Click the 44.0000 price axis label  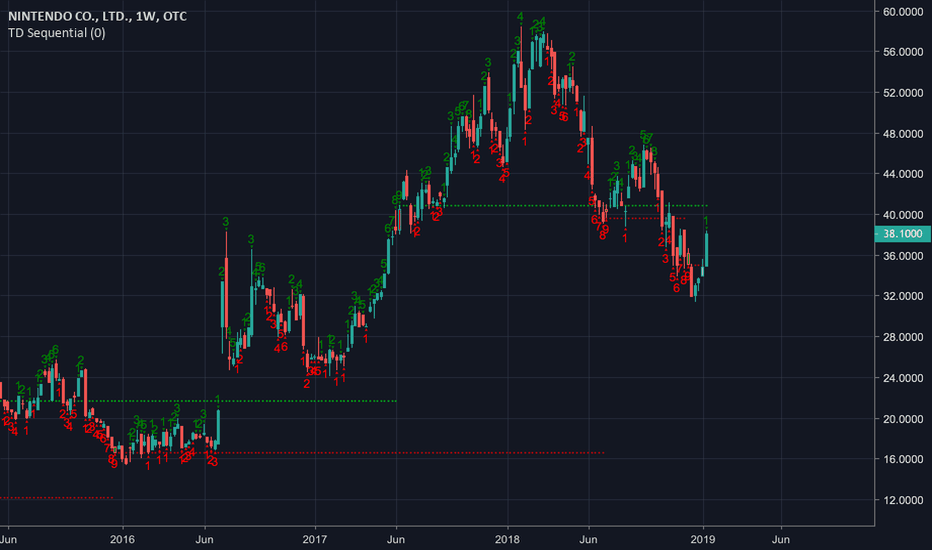point(903,174)
